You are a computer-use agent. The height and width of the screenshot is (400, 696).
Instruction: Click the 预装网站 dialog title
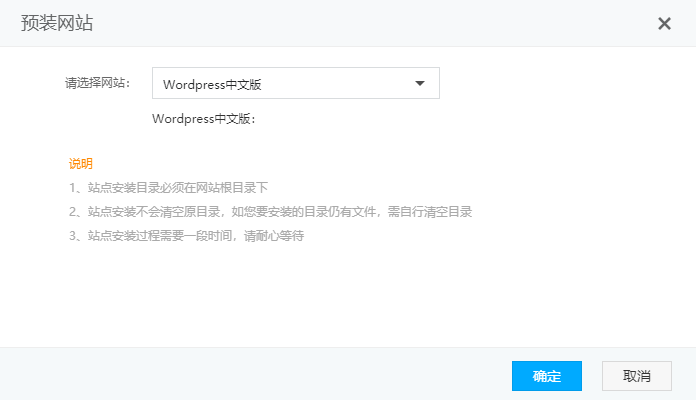tap(57, 23)
